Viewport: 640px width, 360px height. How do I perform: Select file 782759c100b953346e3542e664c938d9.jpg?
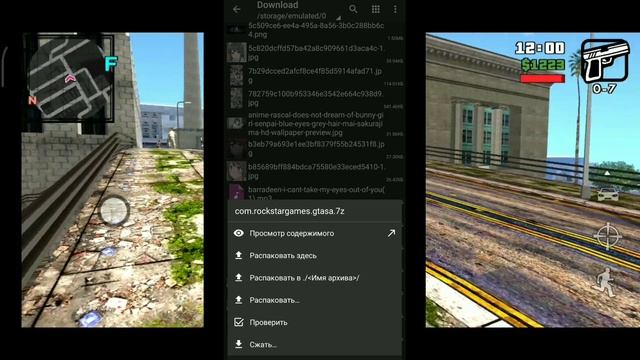pos(314,98)
